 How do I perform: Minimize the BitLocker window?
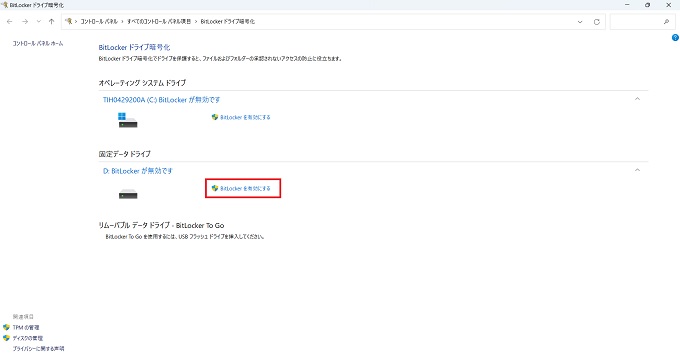(x=627, y=5)
